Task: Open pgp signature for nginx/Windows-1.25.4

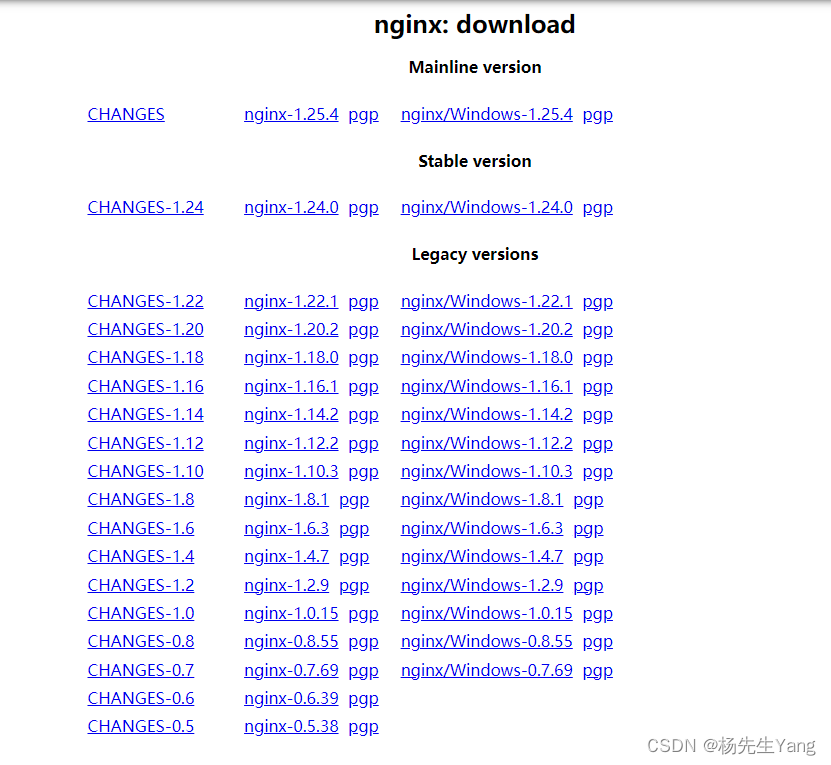Action: (x=598, y=116)
